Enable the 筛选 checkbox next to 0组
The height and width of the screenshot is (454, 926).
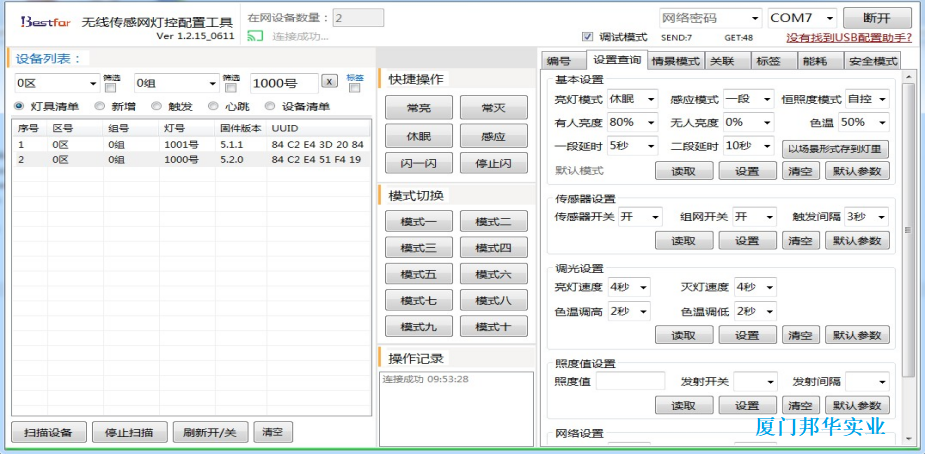point(231,88)
